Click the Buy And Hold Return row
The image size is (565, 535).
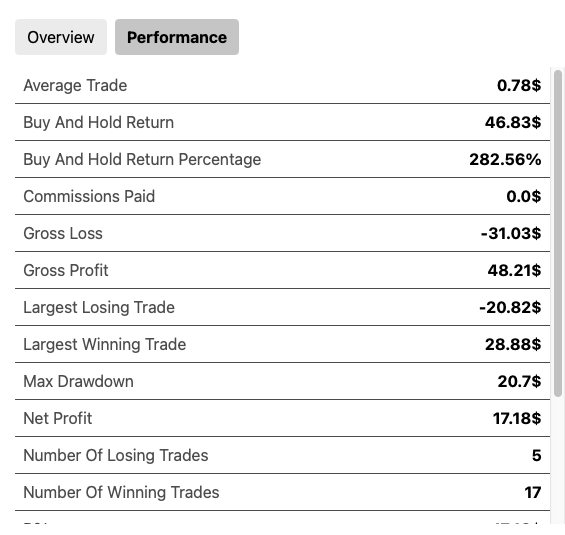282,122
